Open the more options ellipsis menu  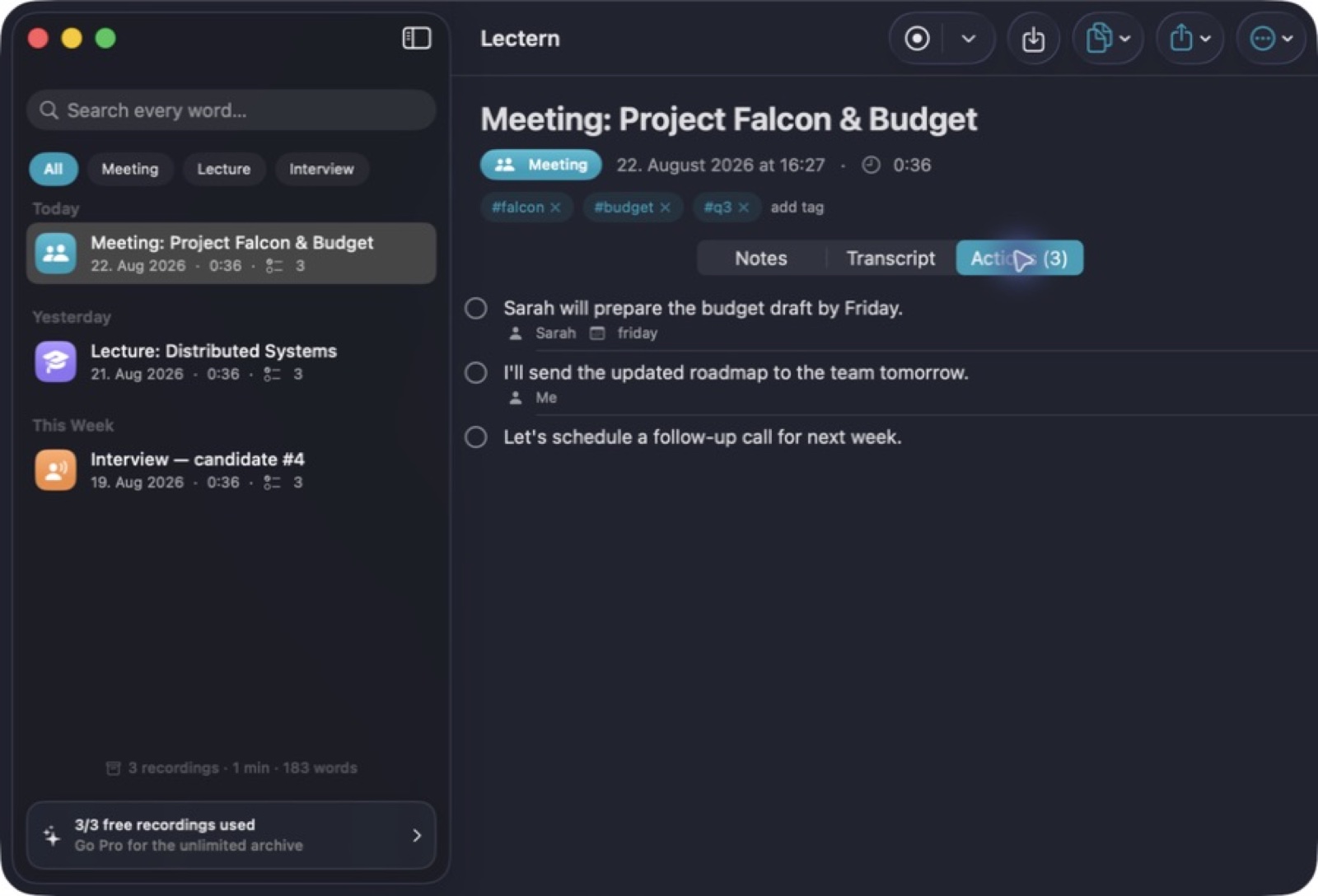point(1271,38)
